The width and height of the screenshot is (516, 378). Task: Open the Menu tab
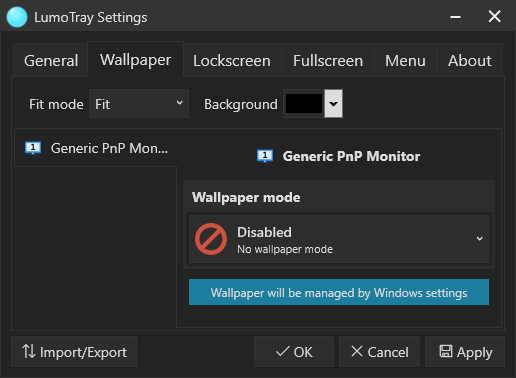[405, 60]
